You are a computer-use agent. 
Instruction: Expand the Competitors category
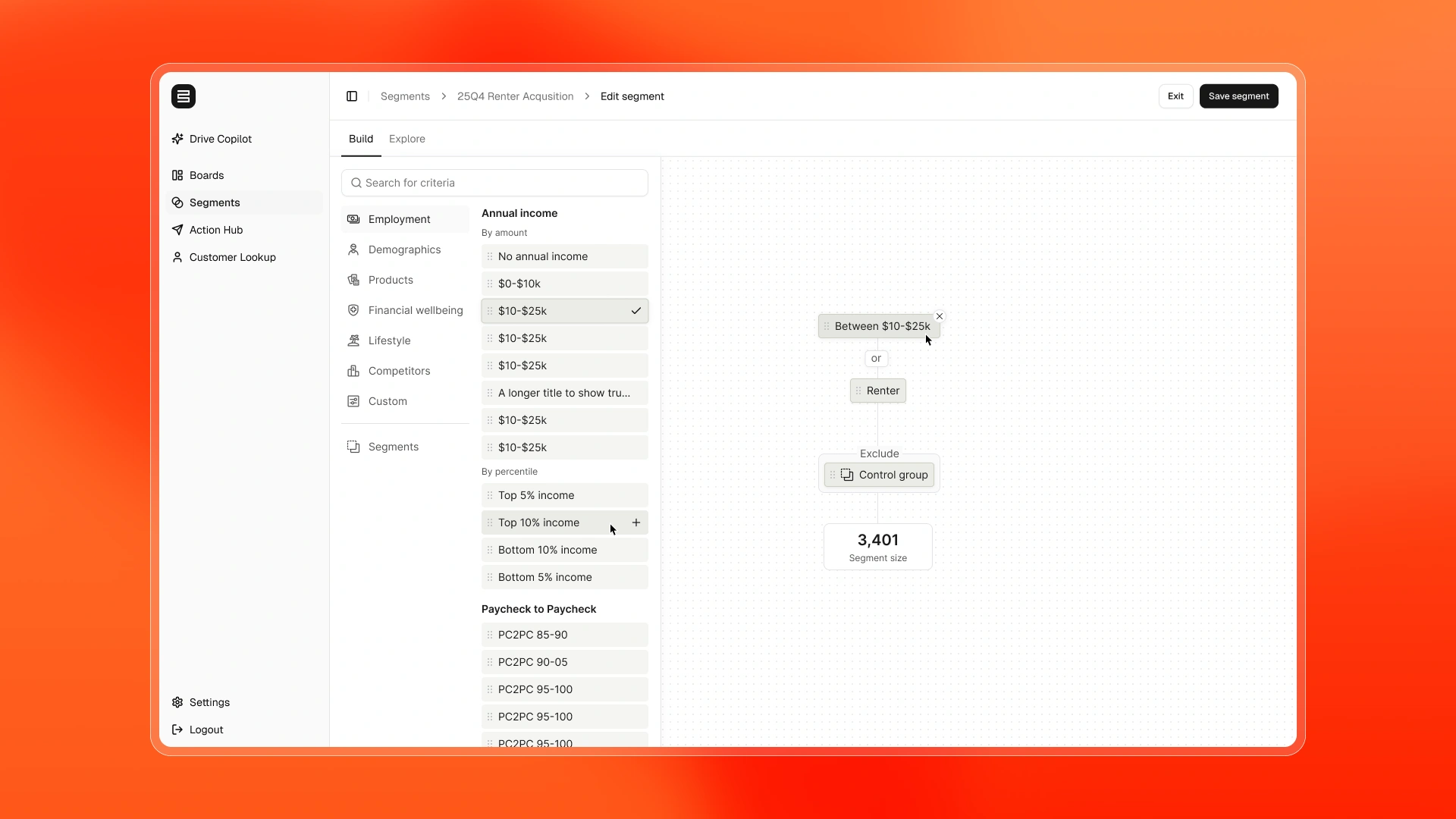point(399,371)
